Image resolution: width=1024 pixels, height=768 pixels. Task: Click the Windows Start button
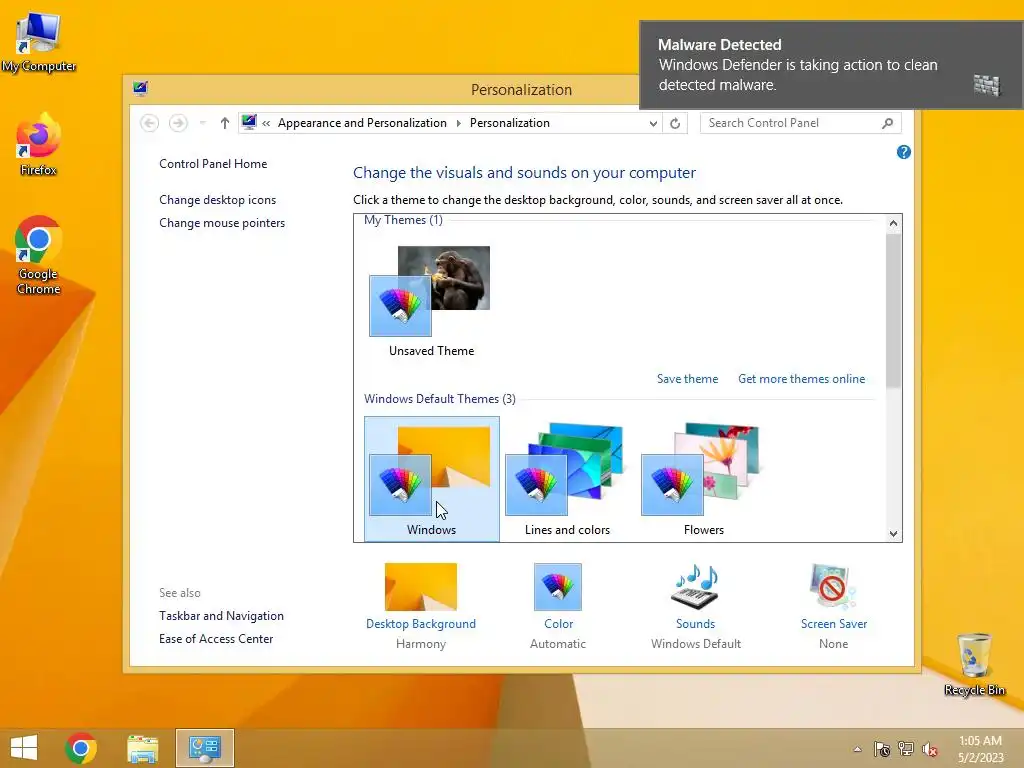24,748
